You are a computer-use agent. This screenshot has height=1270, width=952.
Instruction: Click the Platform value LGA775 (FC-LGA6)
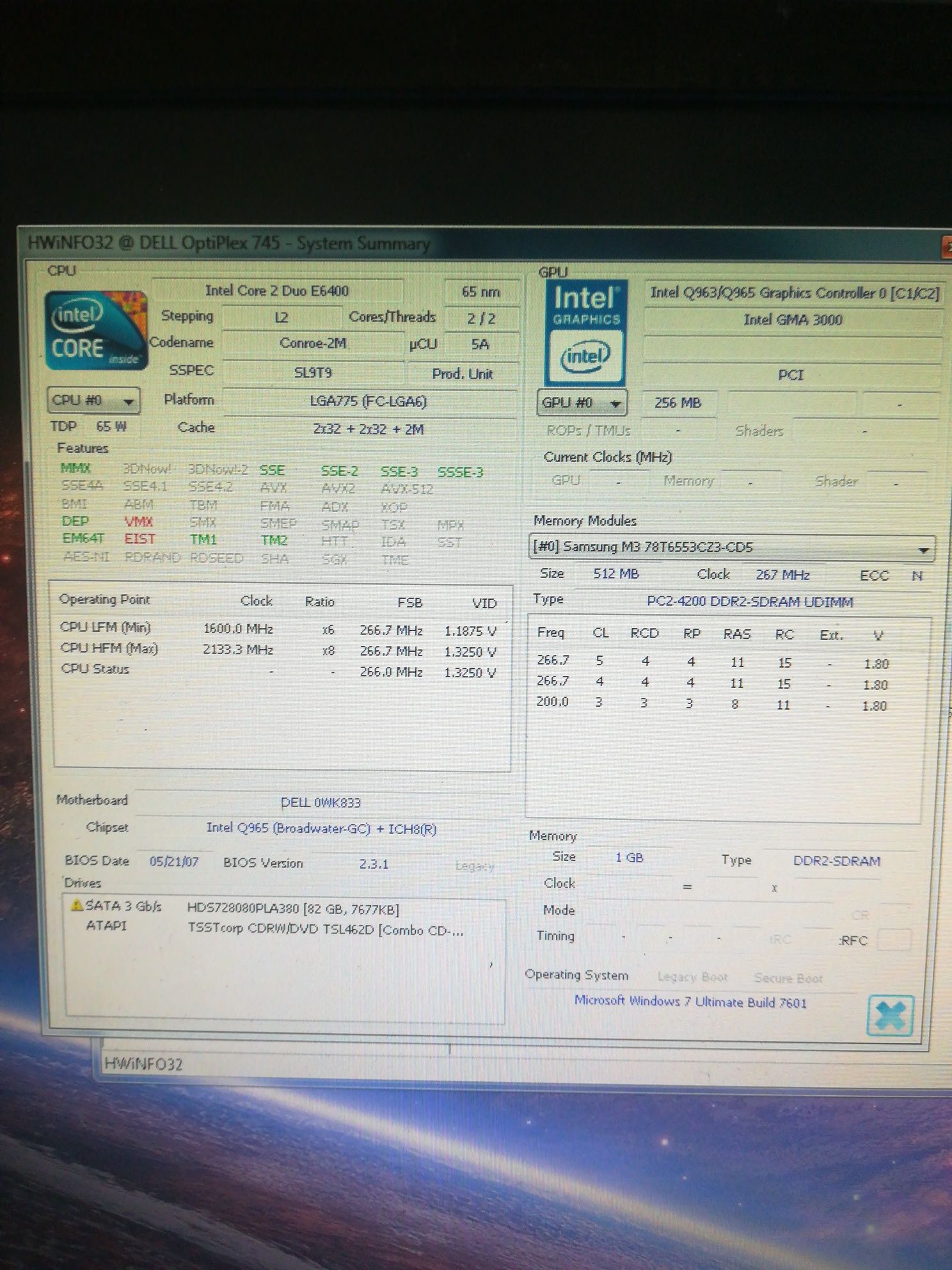pos(369,401)
